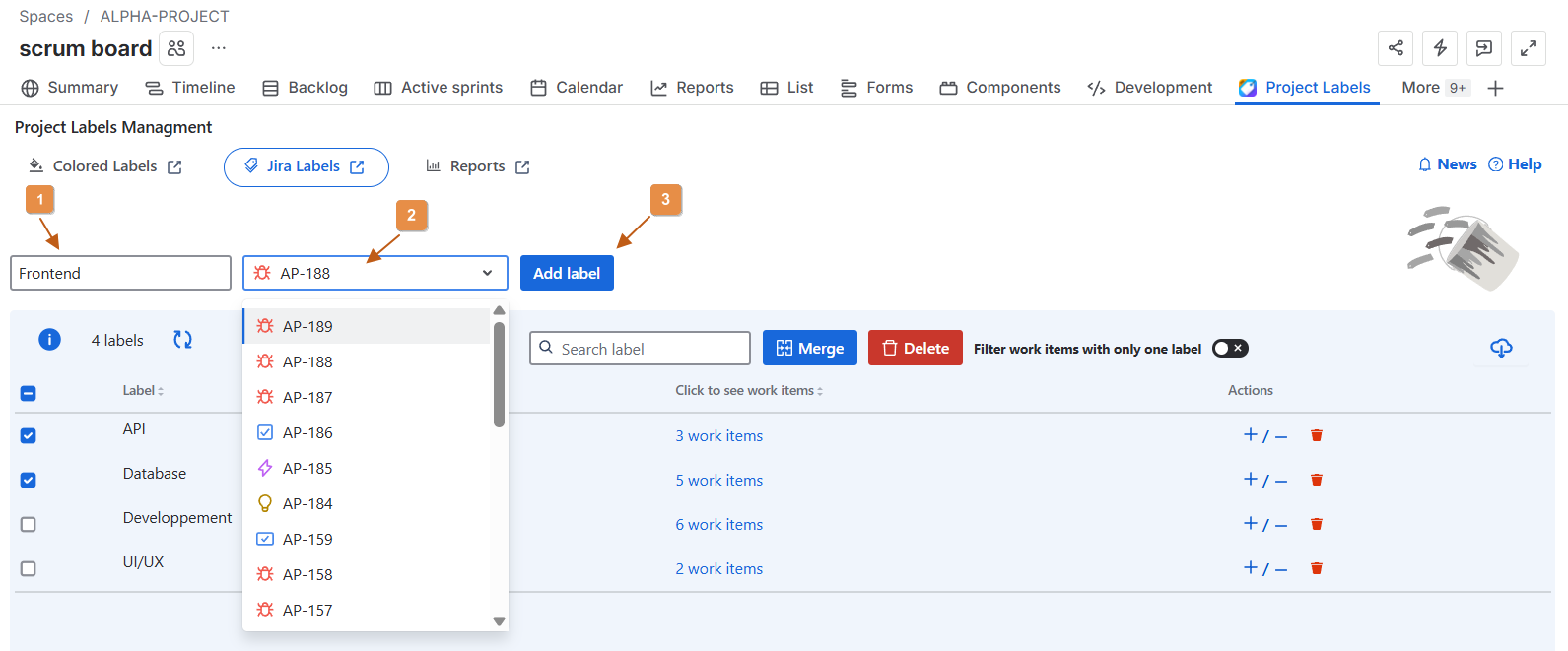Click the Merge button

point(810,348)
